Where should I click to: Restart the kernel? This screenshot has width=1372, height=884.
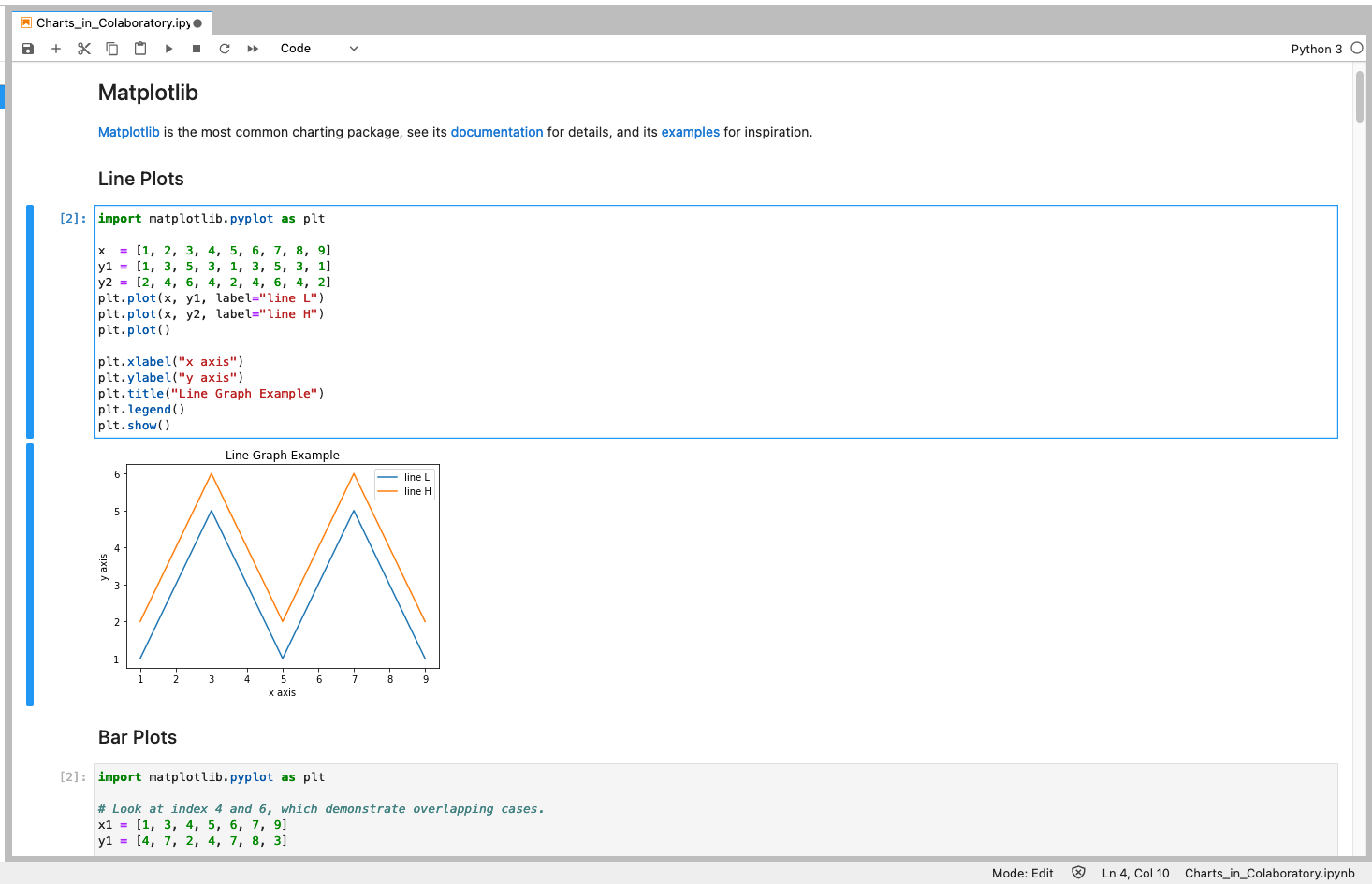224,48
